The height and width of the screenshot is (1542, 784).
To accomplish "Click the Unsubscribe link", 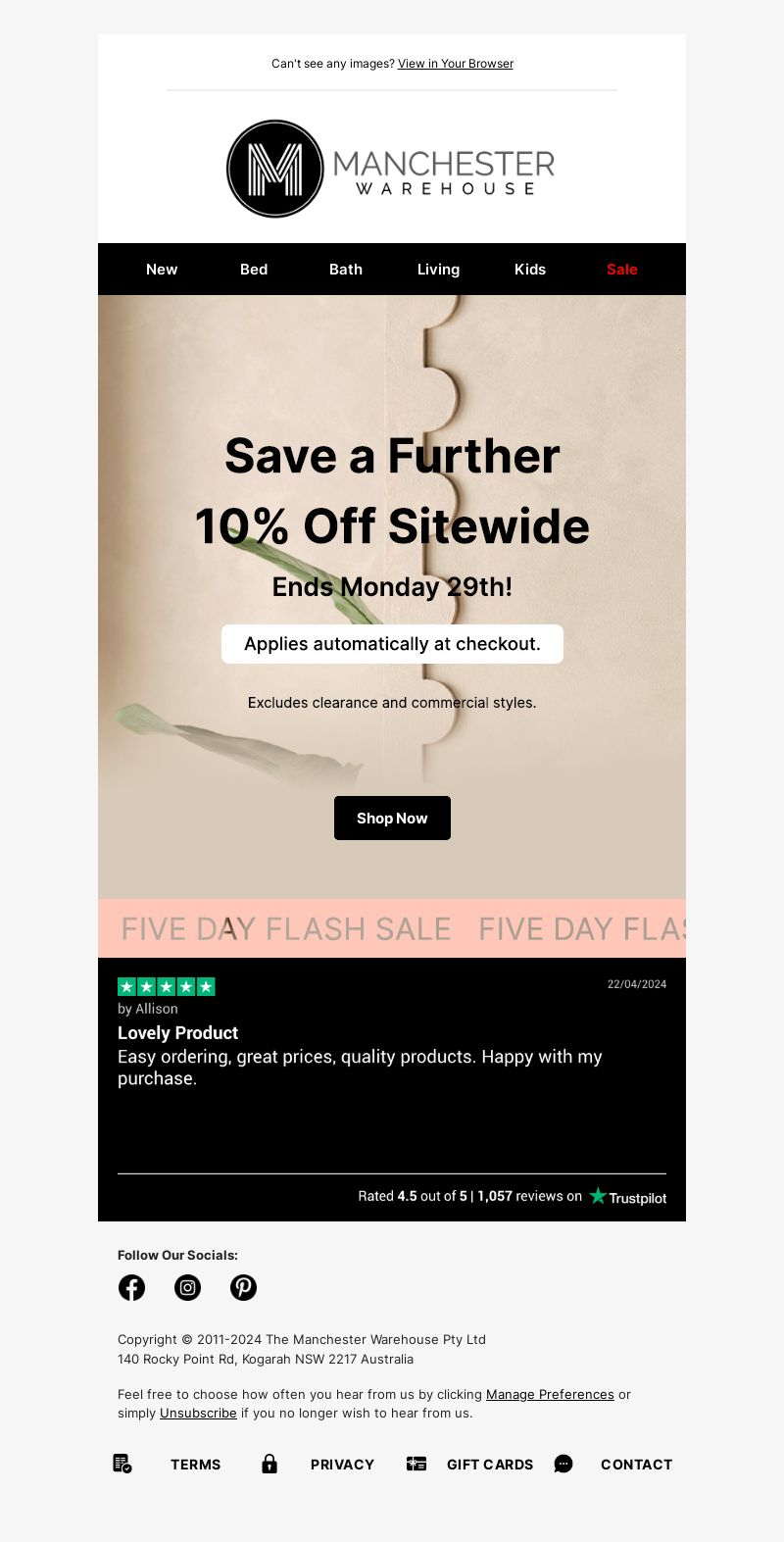I will click(198, 1413).
